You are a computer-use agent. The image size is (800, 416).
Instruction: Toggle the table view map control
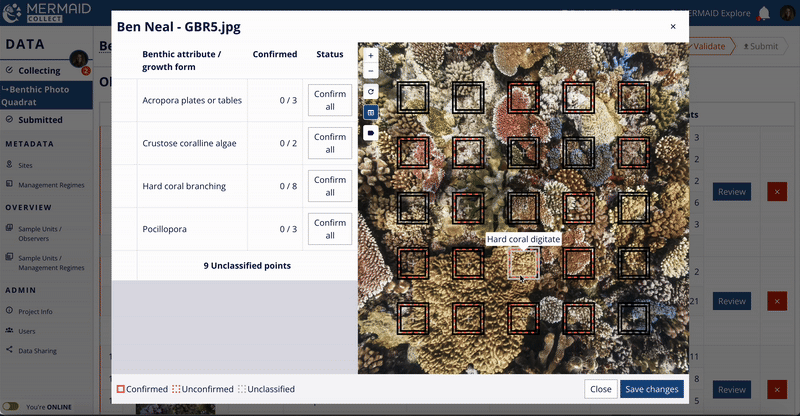click(x=370, y=112)
